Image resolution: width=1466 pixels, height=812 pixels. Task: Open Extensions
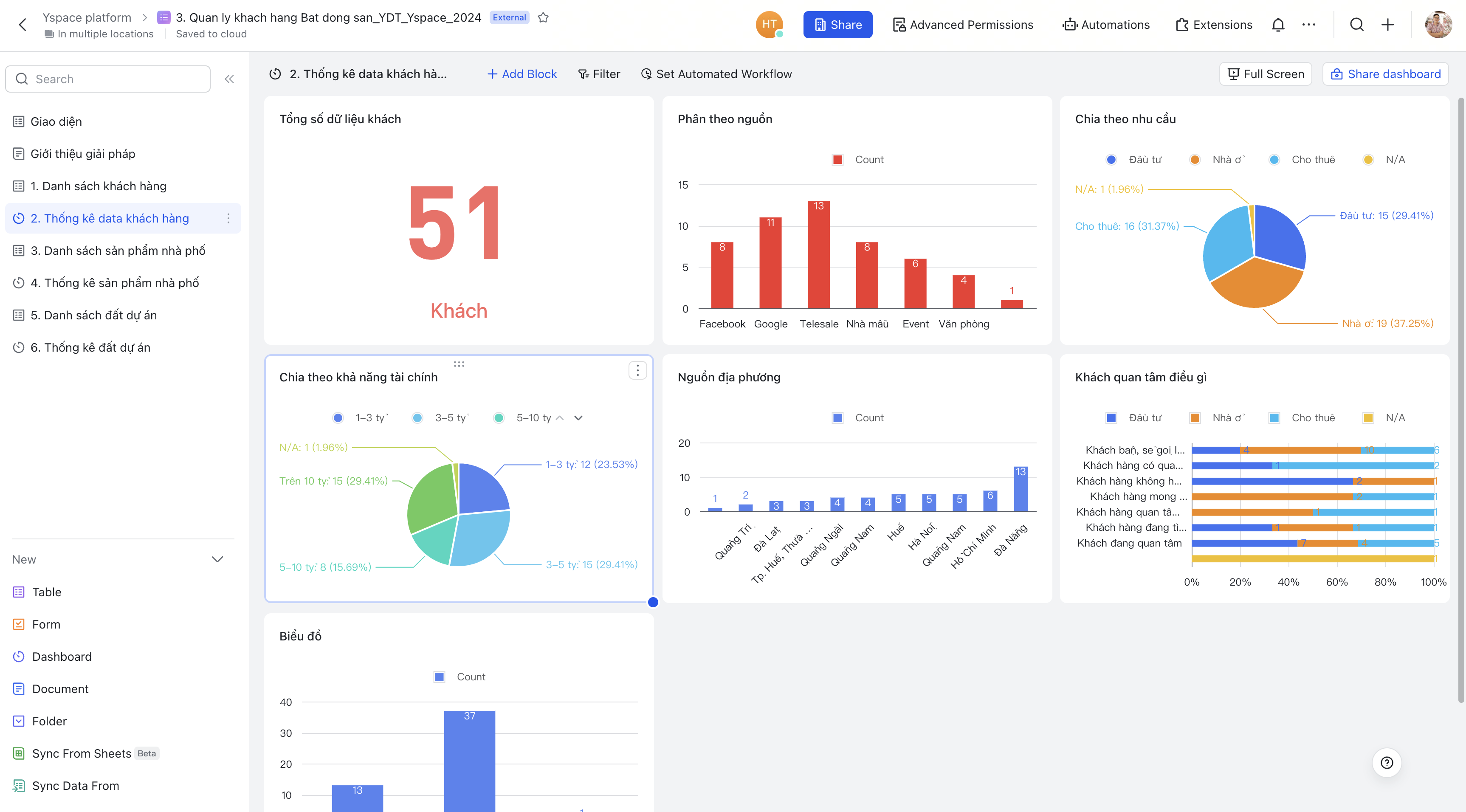(x=1214, y=25)
